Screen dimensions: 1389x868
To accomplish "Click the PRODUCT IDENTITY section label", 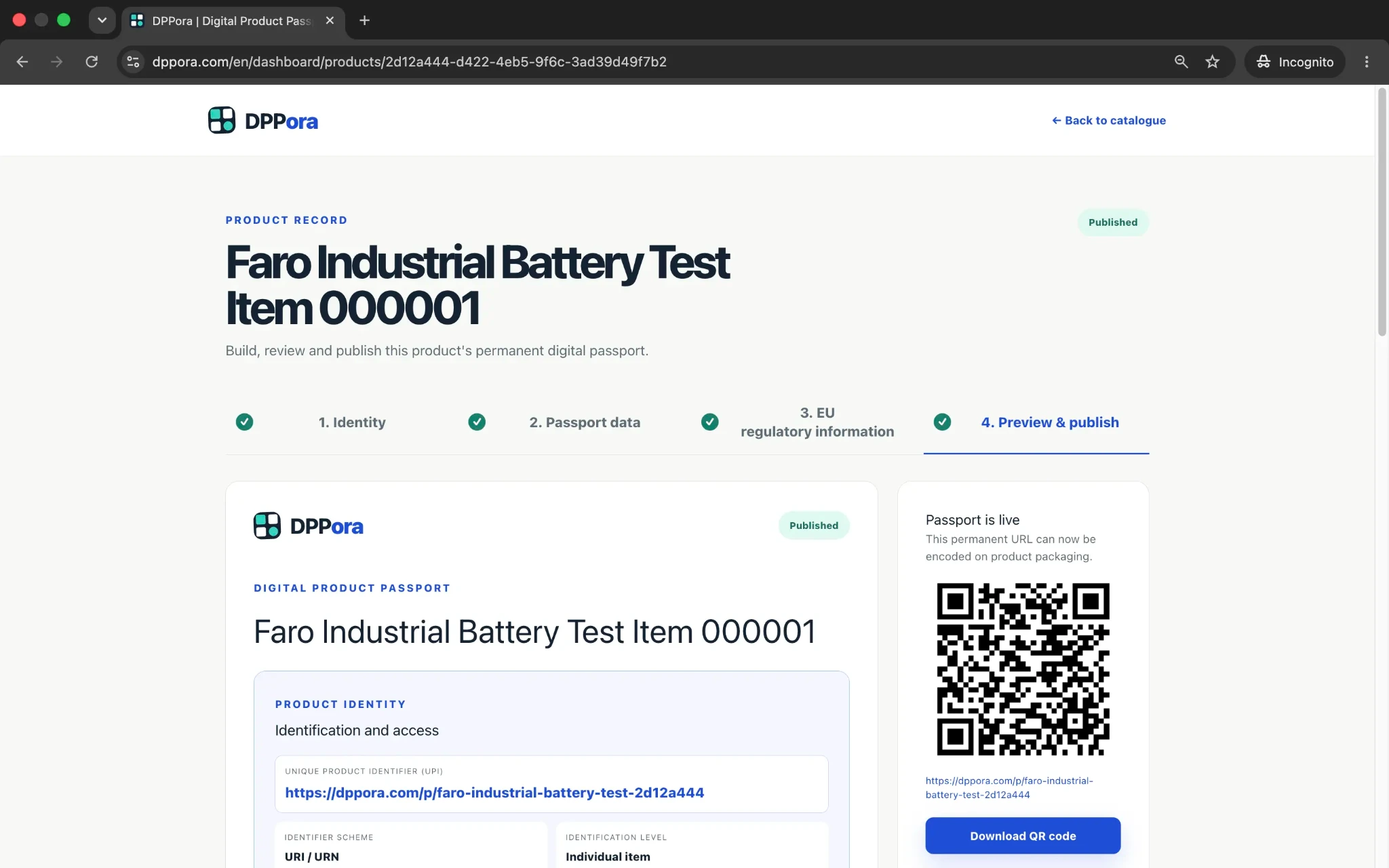I will tap(340, 705).
